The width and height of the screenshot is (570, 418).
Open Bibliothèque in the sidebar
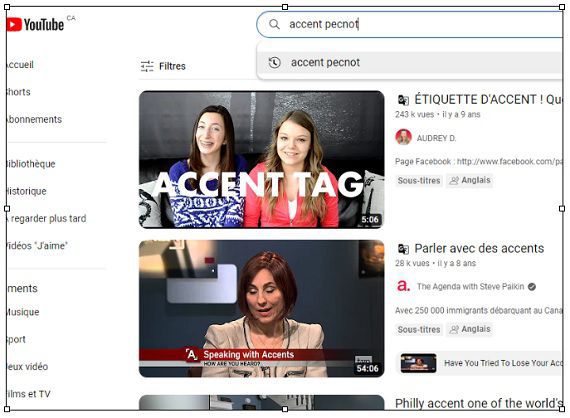tap(31, 164)
